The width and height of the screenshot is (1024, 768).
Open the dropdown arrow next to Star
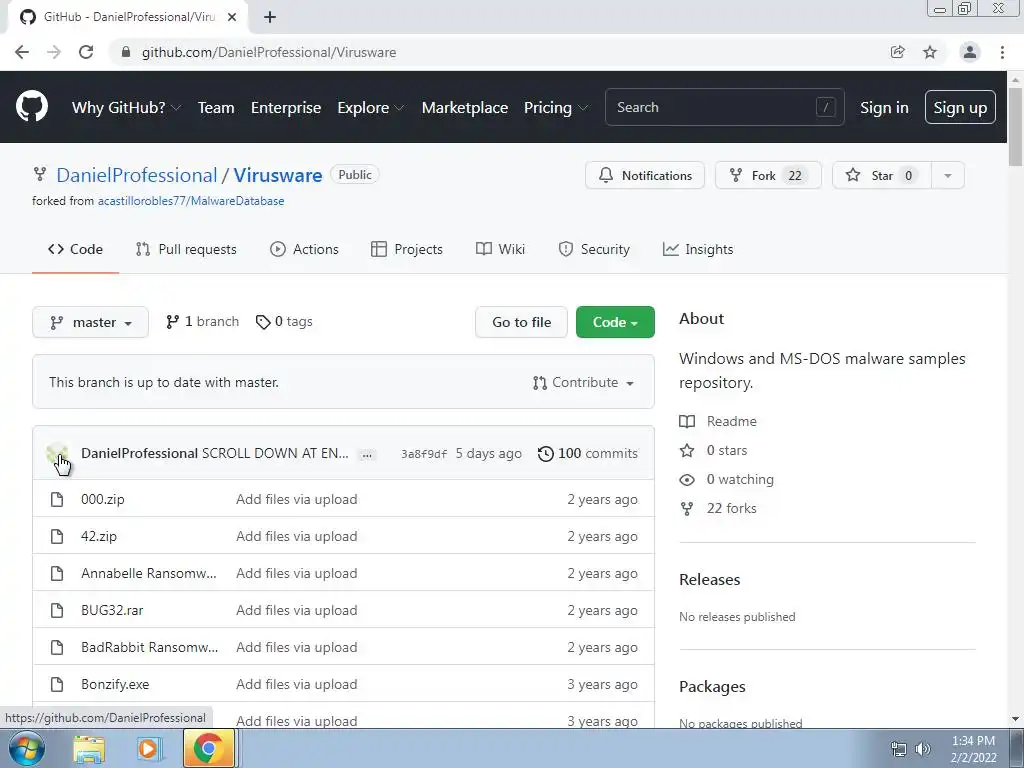click(x=948, y=176)
